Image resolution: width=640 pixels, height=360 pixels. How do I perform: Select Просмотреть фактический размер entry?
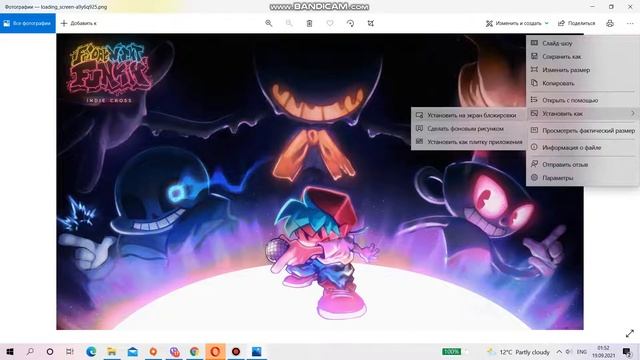[x=582, y=131]
